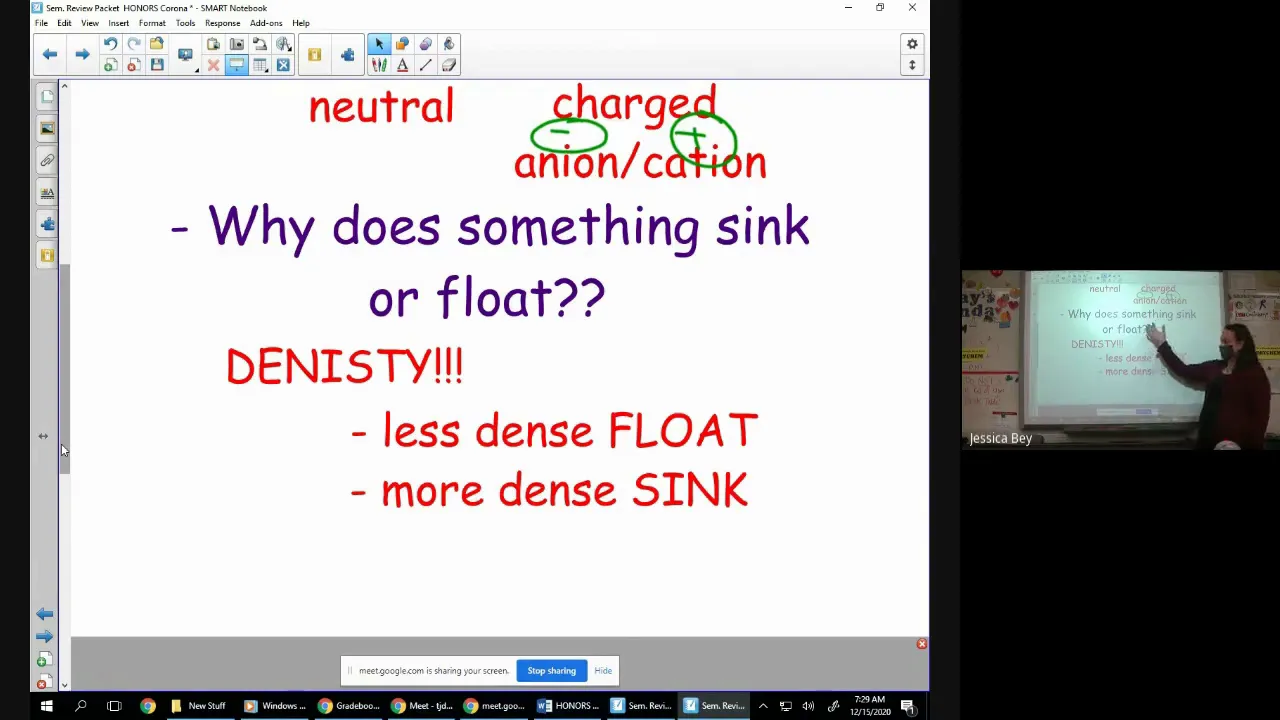Open the Attachments paperclip side tab
This screenshot has width=1280, height=720.
point(47,161)
